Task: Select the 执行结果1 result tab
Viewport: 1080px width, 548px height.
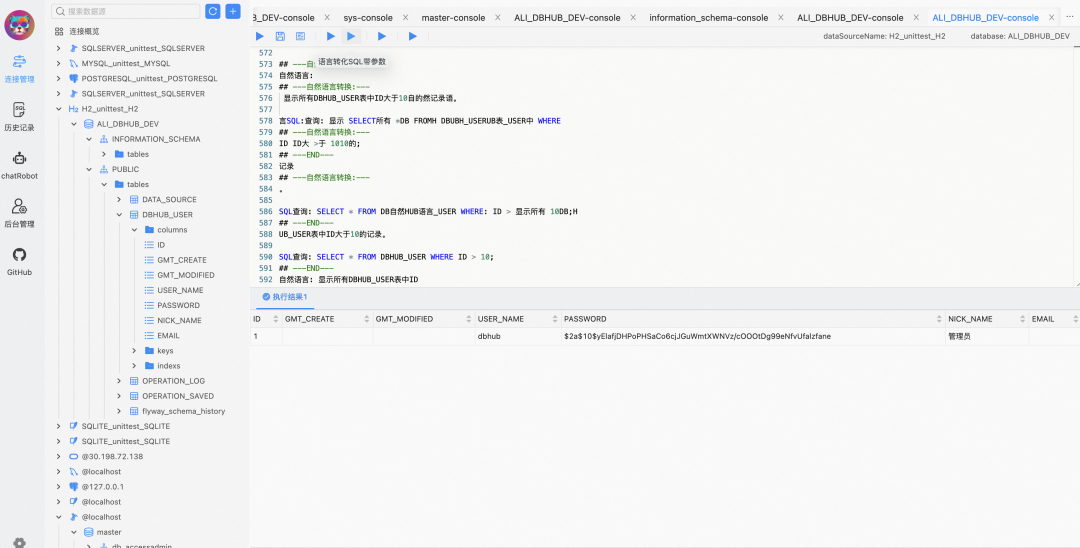Action: [283, 297]
